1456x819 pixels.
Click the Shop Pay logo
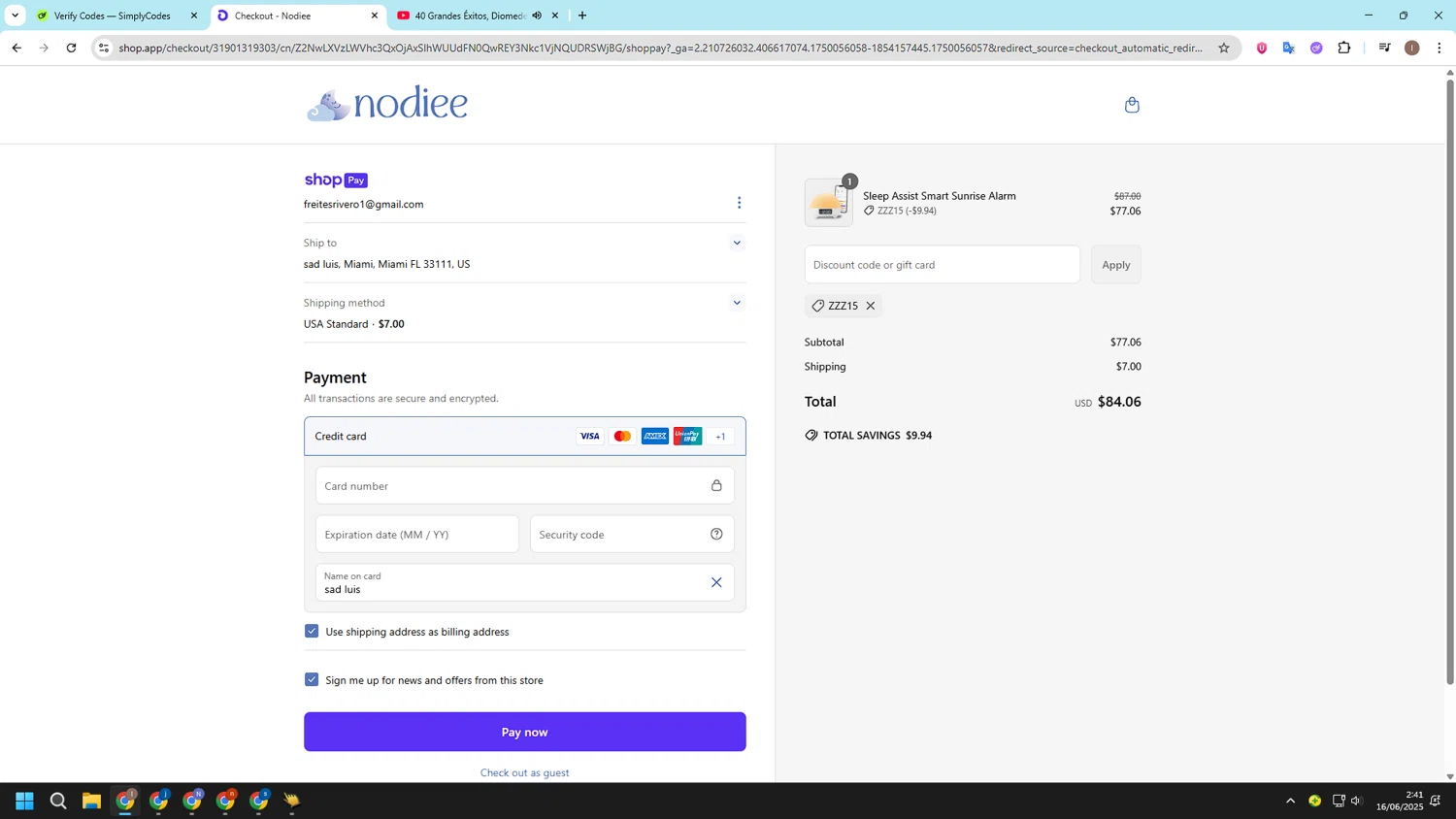[x=336, y=180]
